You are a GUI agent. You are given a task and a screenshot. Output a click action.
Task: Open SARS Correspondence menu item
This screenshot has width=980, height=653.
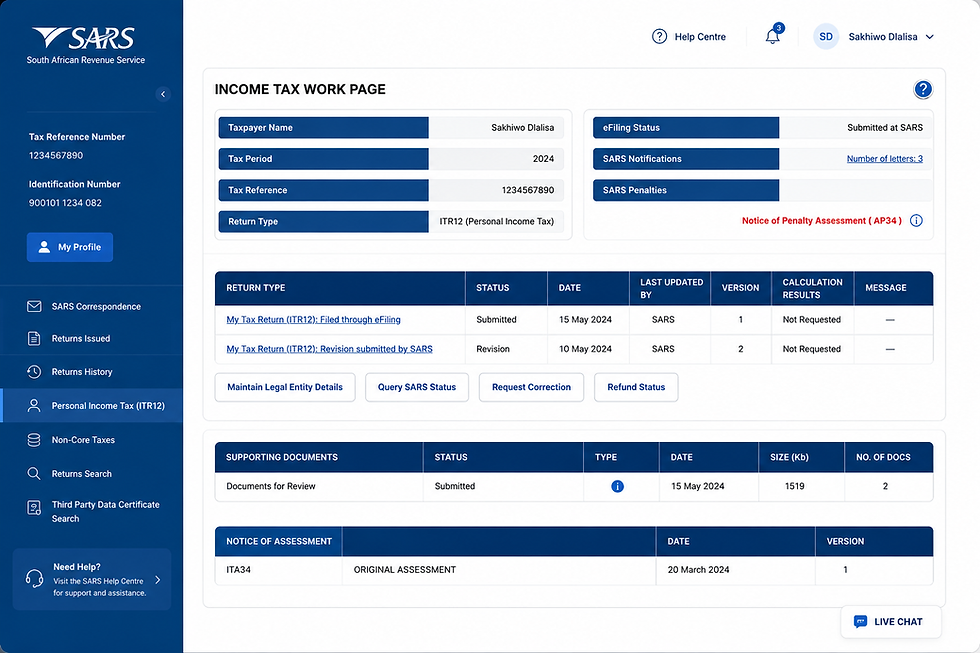tap(92, 306)
